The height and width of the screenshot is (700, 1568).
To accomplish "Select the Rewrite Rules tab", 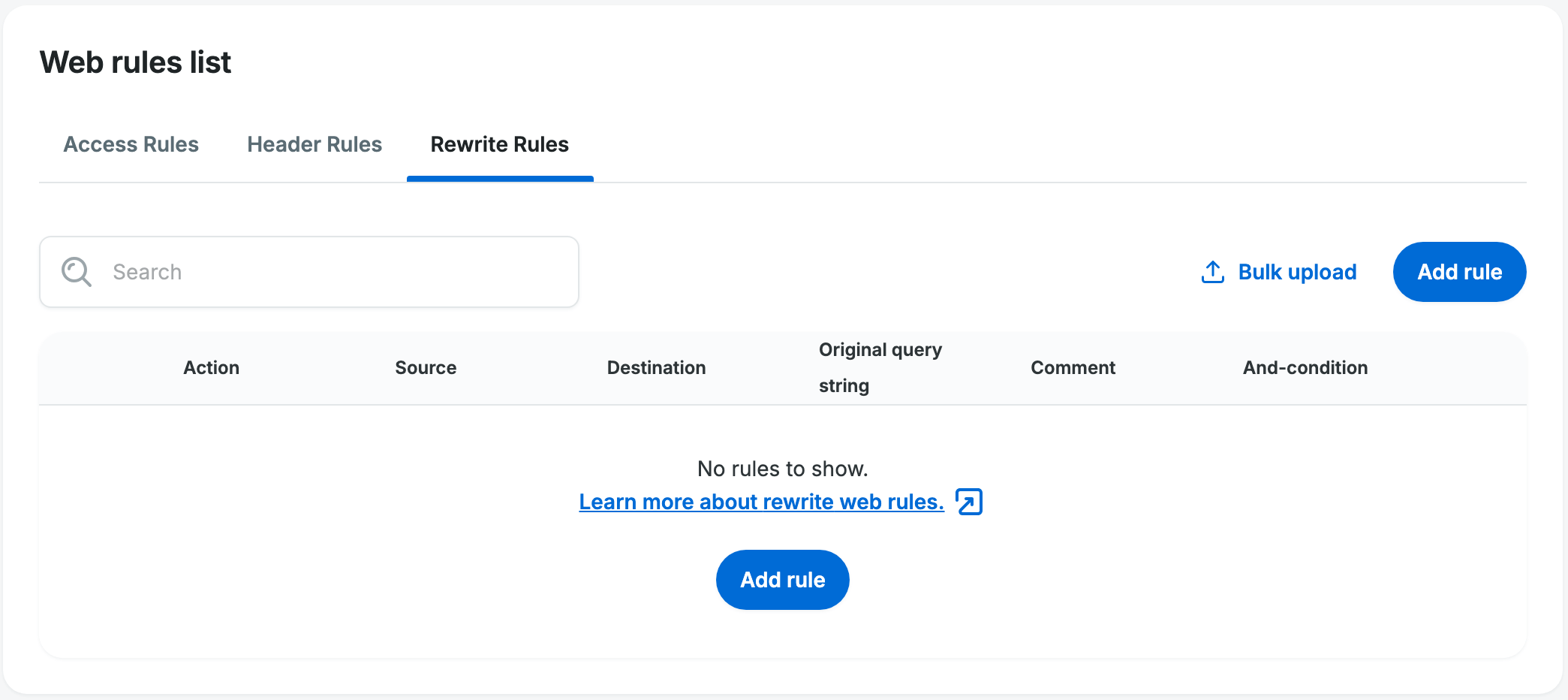I will pos(500,144).
